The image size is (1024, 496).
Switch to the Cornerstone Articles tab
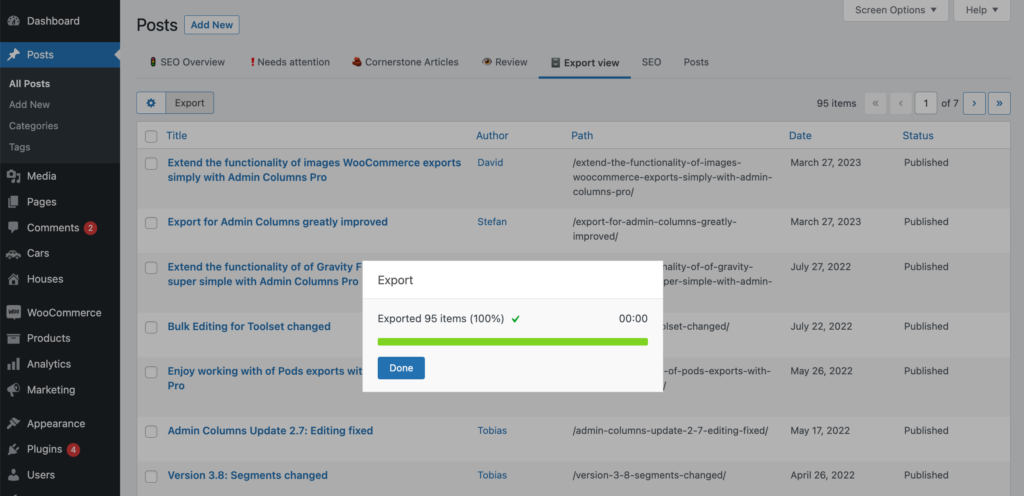click(405, 63)
